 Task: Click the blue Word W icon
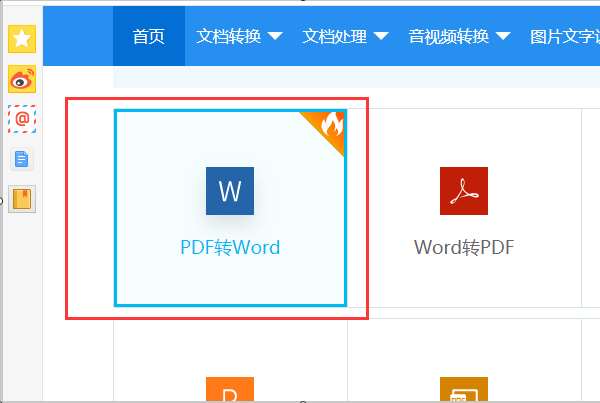230,191
